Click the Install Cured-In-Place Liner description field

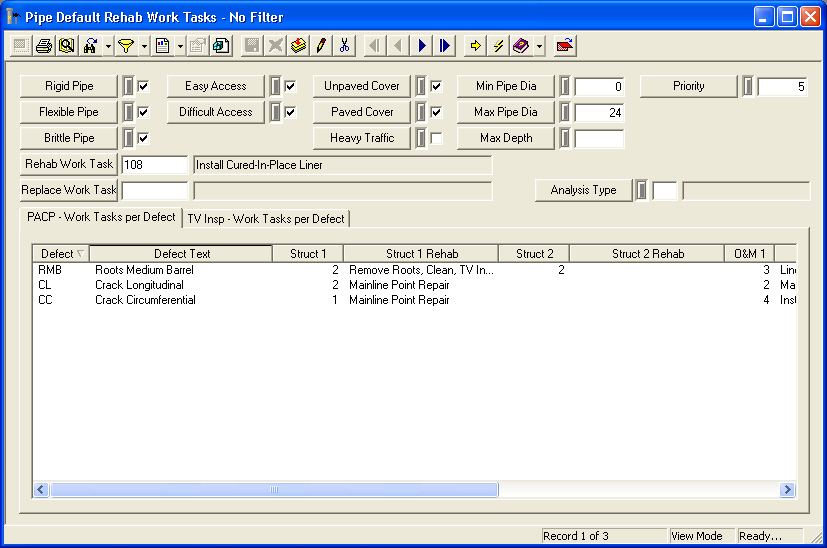coord(343,165)
